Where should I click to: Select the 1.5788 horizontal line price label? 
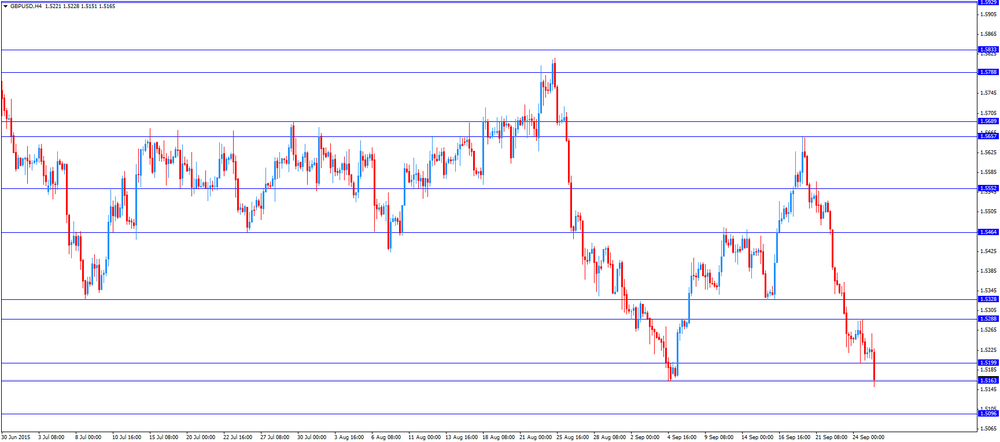(x=987, y=72)
